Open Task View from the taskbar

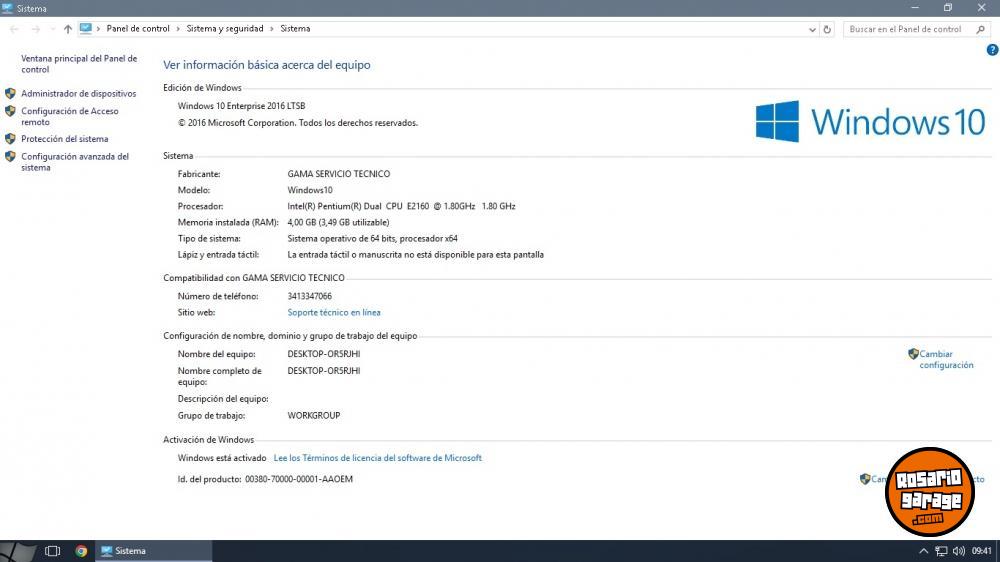pos(53,551)
